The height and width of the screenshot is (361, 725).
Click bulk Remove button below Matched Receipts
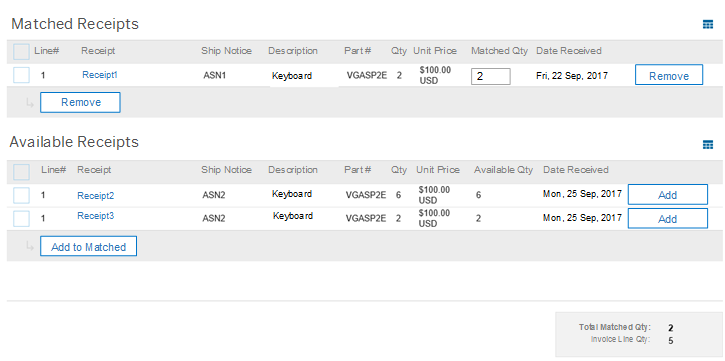pyautogui.click(x=80, y=102)
